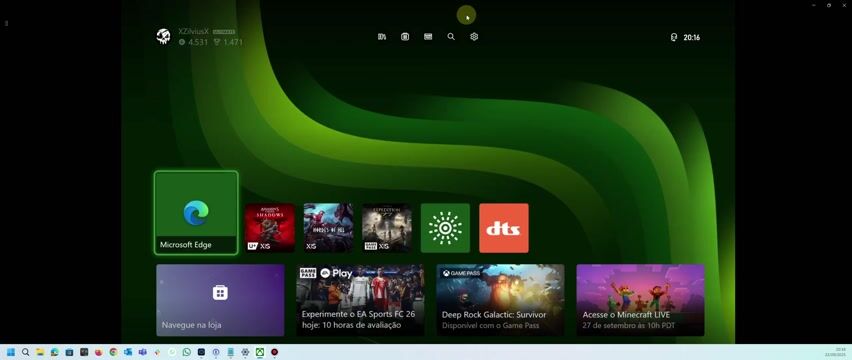Open Firefox from the taskbar
This screenshot has height=360, width=852.
99,352
